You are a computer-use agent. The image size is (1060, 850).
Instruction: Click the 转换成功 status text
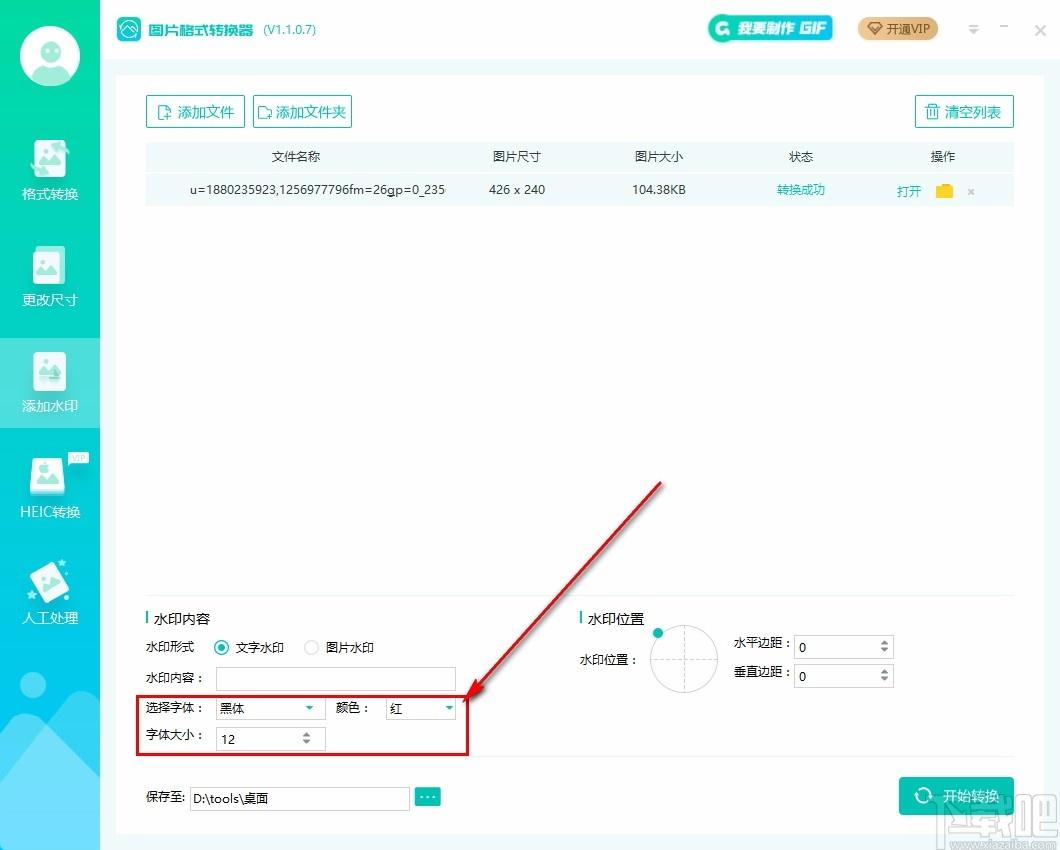pyautogui.click(x=800, y=190)
